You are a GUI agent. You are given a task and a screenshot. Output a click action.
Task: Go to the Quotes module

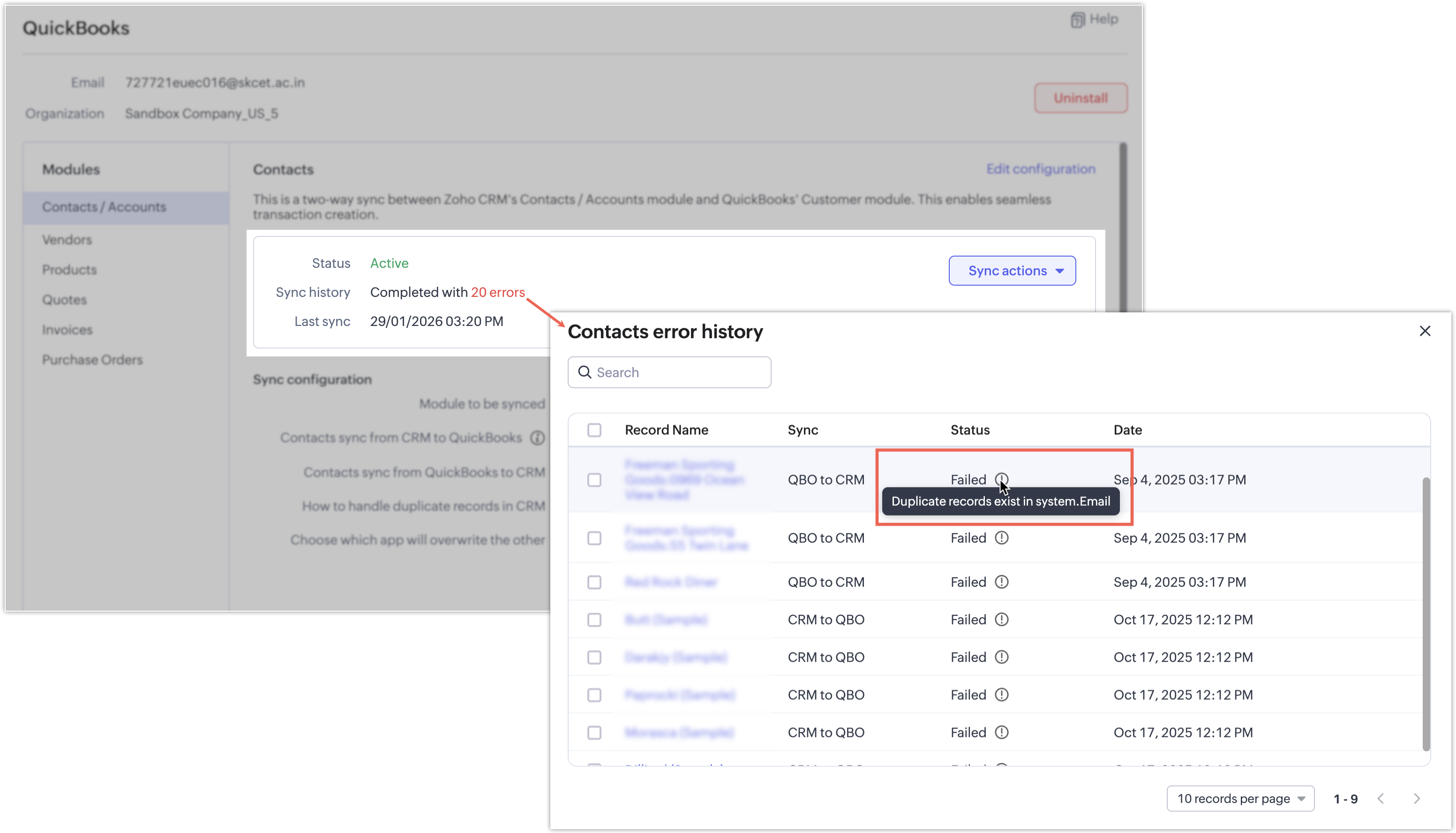pyautogui.click(x=64, y=300)
